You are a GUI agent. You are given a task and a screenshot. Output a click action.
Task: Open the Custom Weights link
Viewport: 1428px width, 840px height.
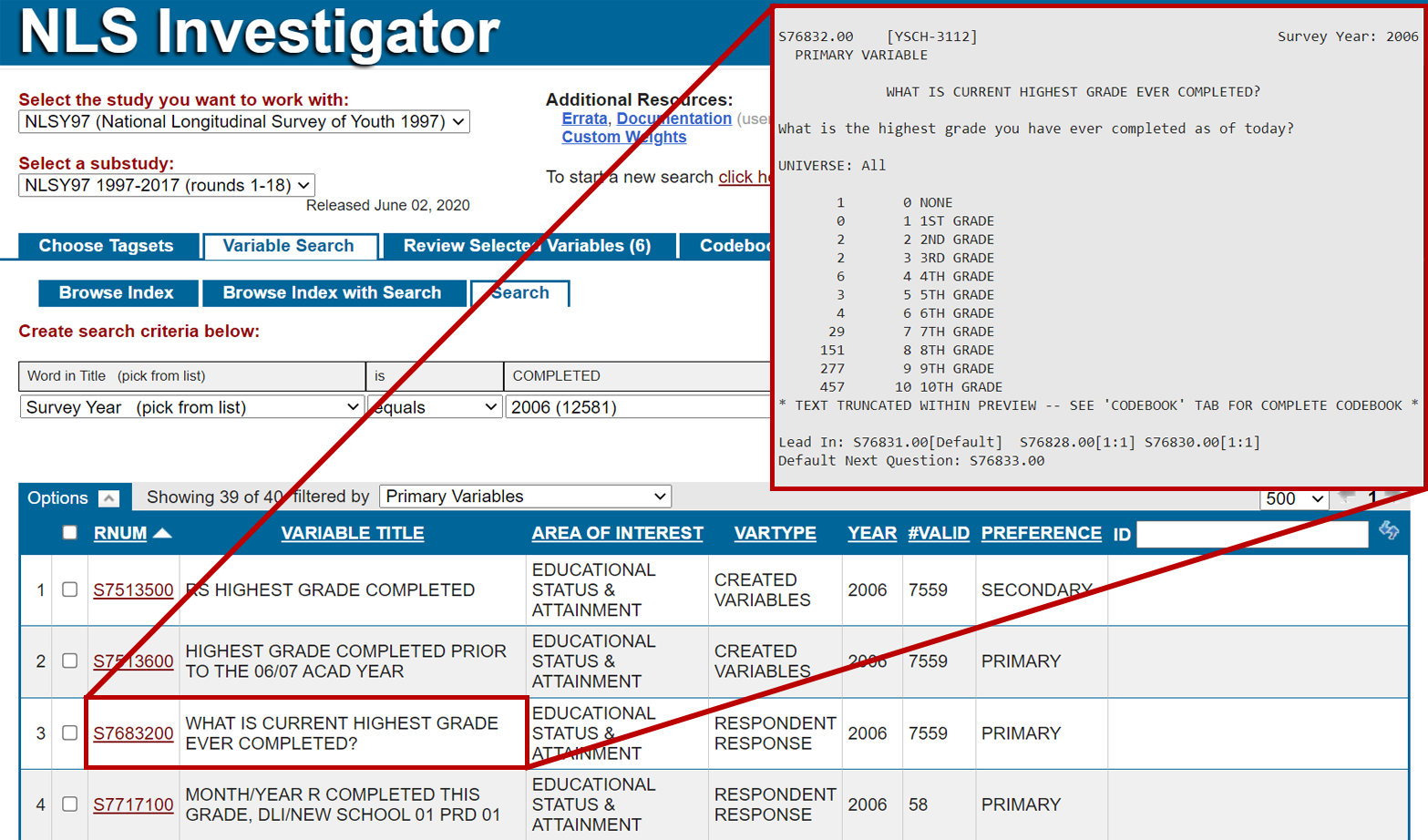pyautogui.click(x=624, y=138)
